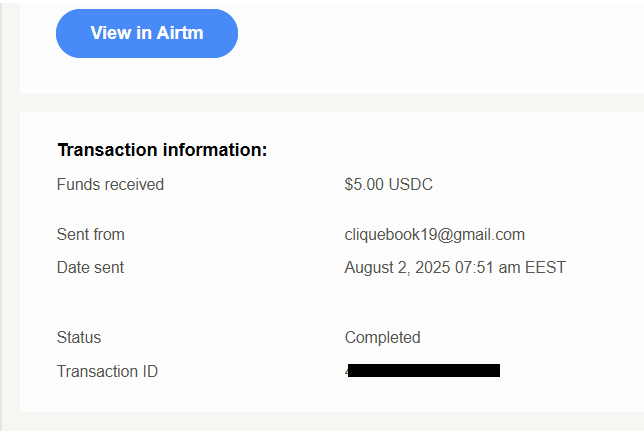Click the Transaction ID label
The height and width of the screenshot is (431, 644).
pos(107,371)
